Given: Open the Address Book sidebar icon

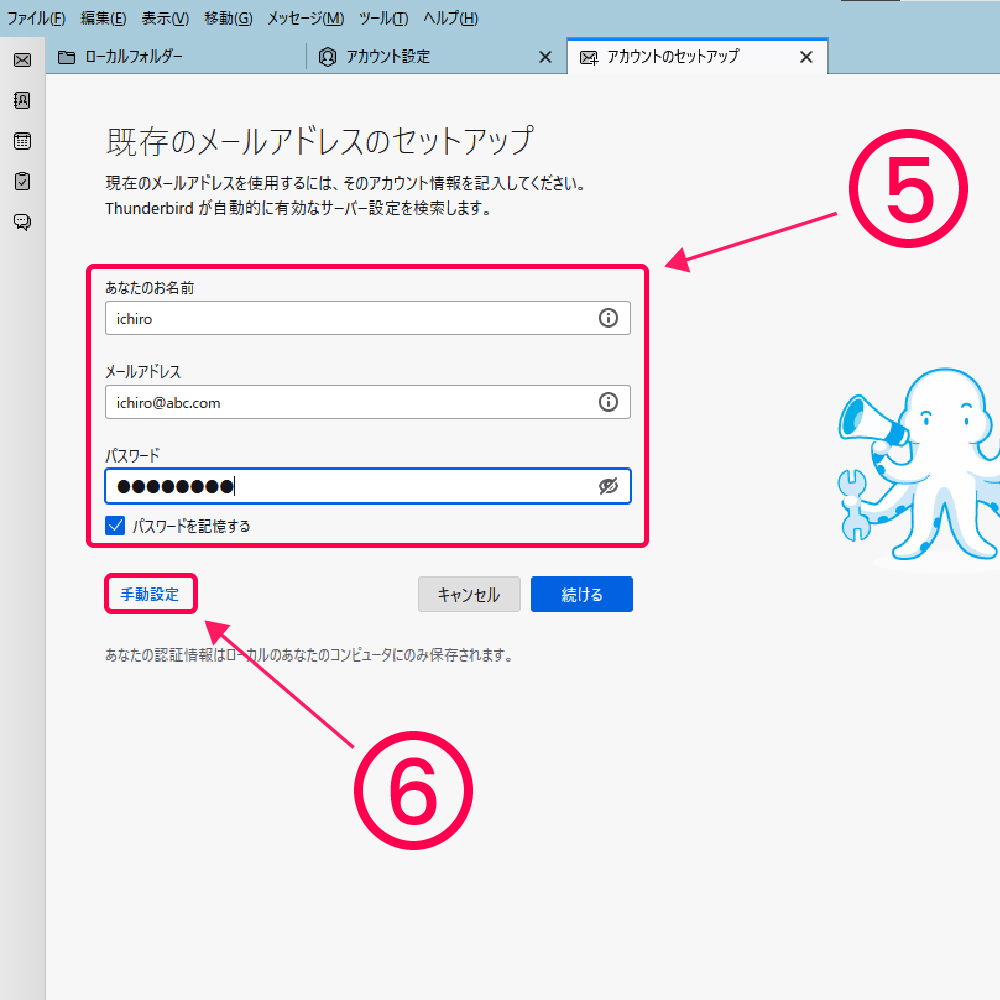Looking at the screenshot, I should [x=22, y=100].
